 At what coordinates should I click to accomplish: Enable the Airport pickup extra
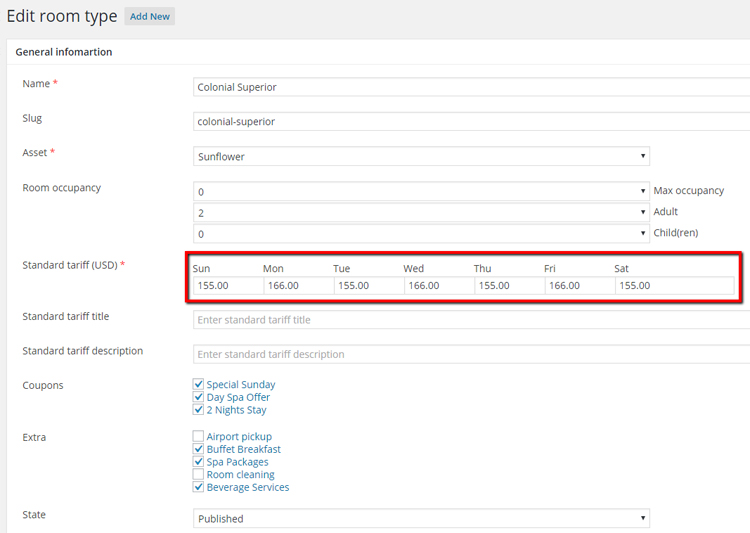198,437
